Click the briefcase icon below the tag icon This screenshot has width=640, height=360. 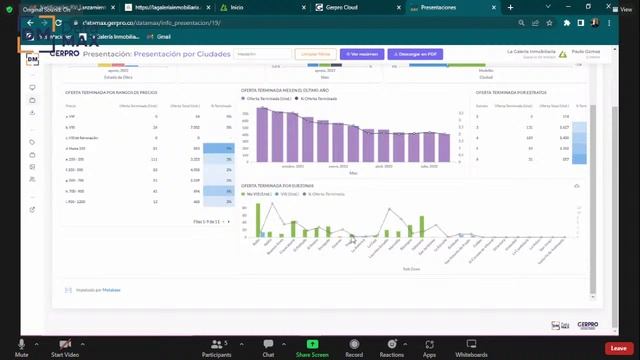pyautogui.click(x=32, y=155)
